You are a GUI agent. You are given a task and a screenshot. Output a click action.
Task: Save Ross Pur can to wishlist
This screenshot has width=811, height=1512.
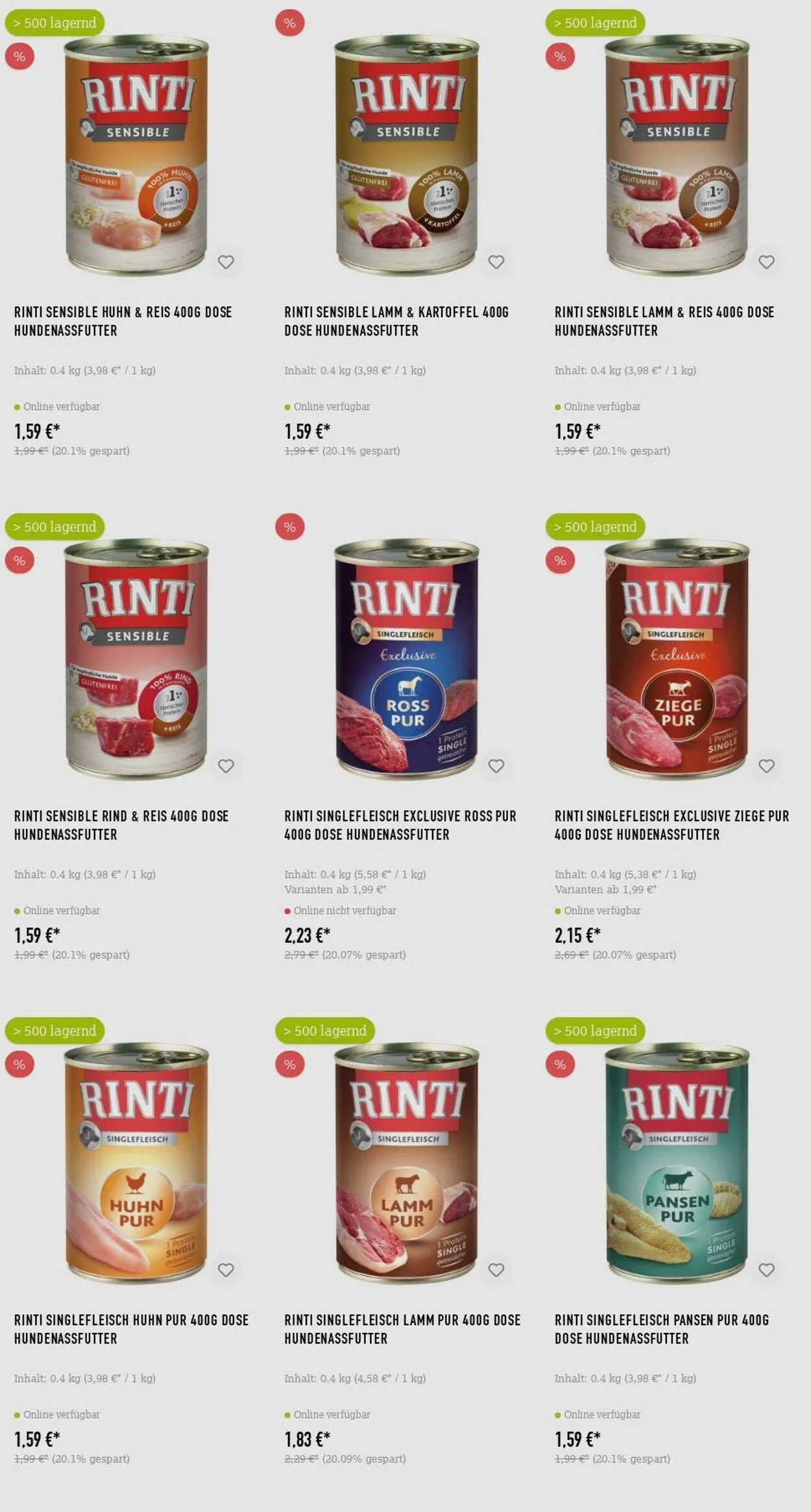tap(496, 766)
